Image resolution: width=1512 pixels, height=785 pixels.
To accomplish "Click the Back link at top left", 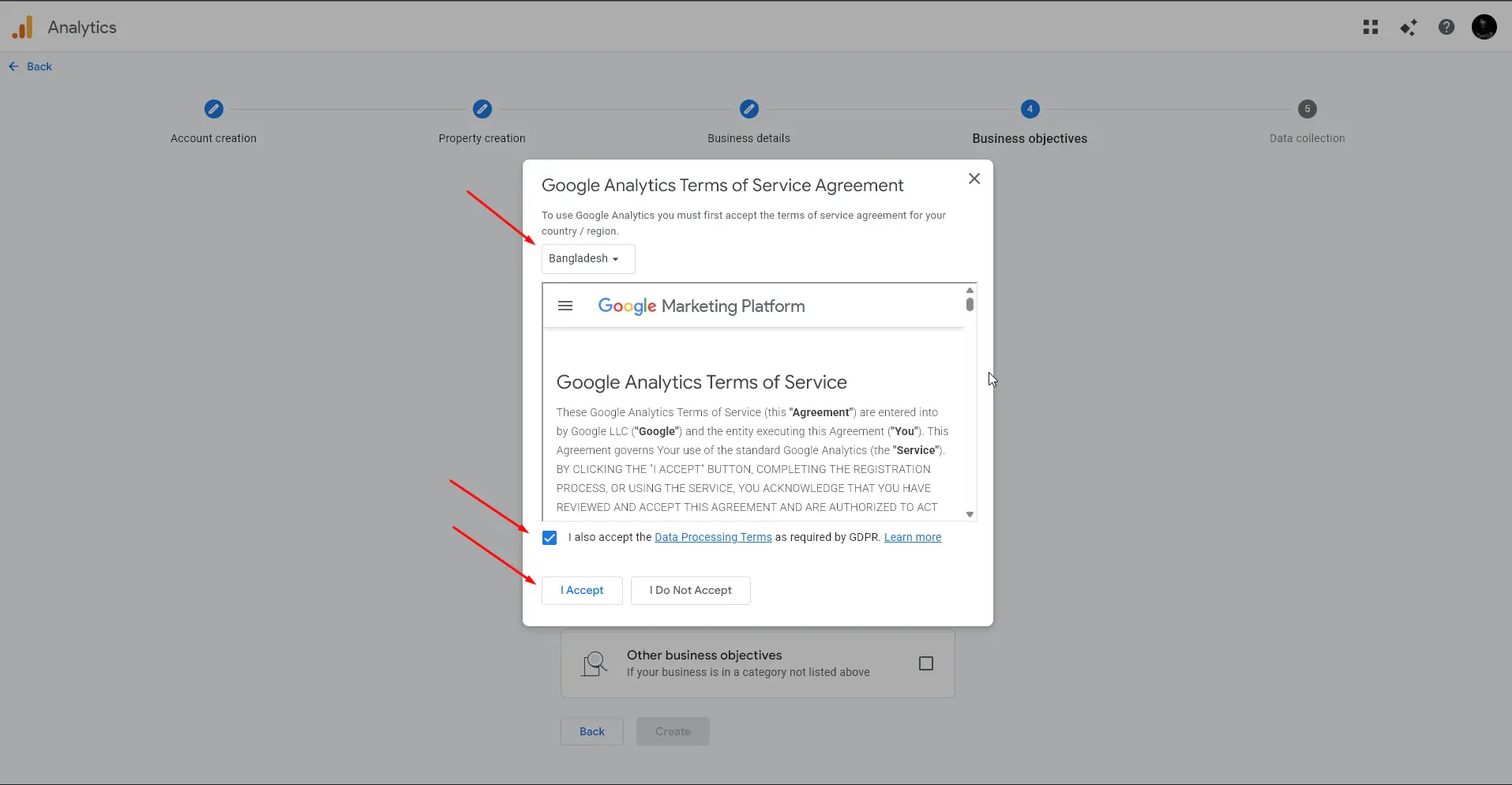I will 30,67.
